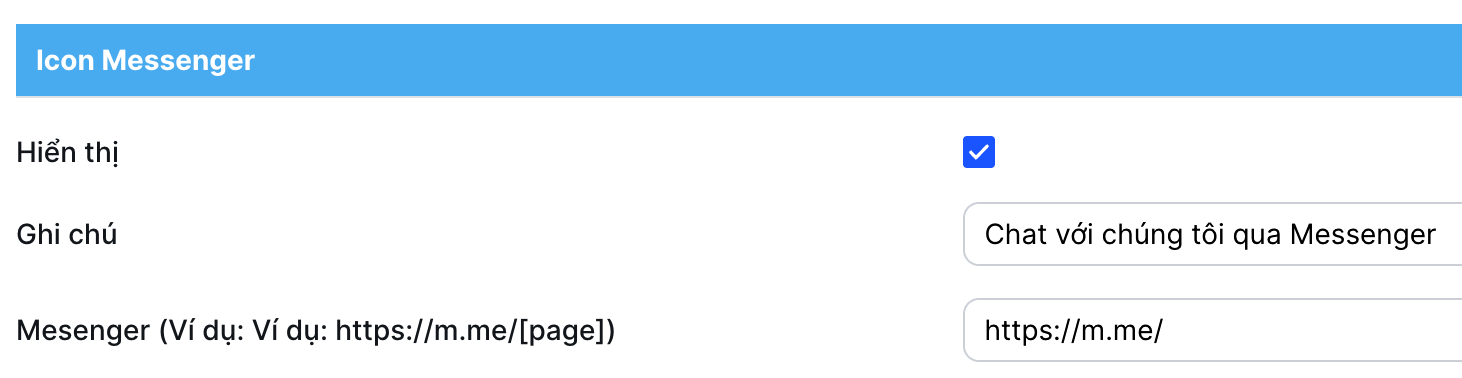Click the Ghi chú text field
The width and height of the screenshot is (1462, 378).
pos(1212,235)
